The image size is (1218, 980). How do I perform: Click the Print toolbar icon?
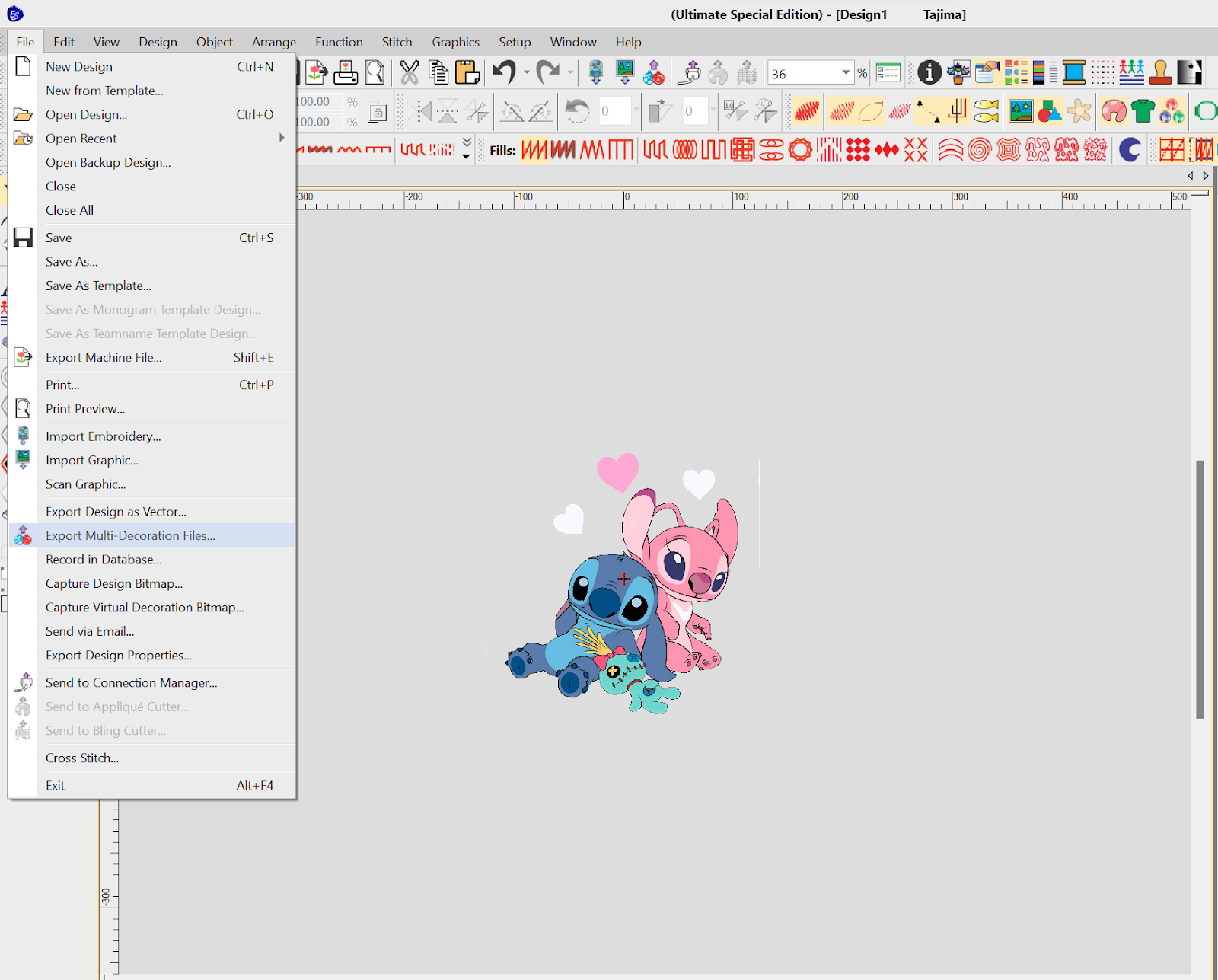click(x=346, y=73)
